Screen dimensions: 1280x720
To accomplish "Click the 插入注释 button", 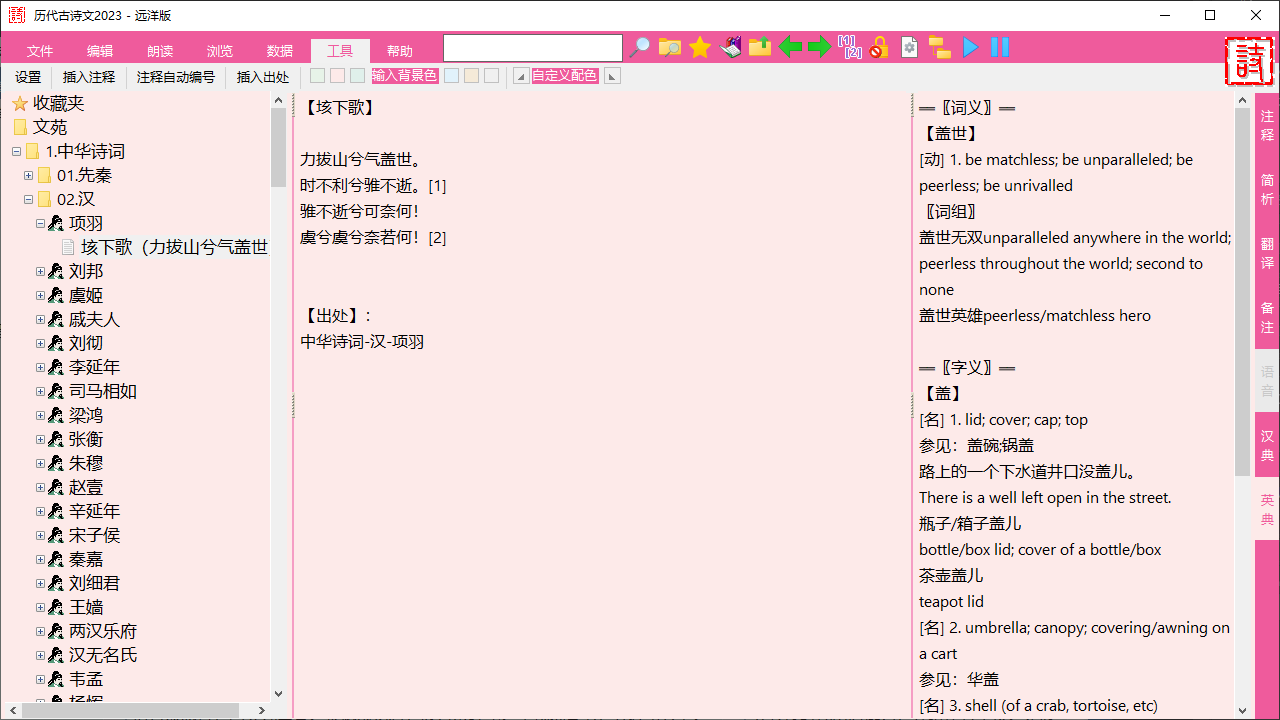I will 89,76.
